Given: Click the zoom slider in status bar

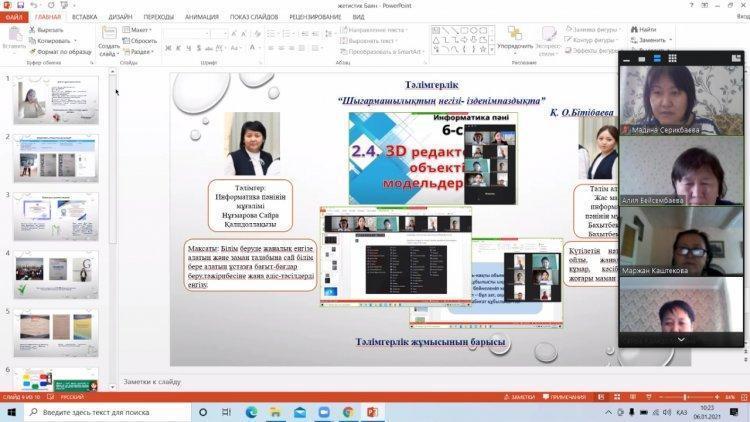Looking at the screenshot, I should pos(689,397).
